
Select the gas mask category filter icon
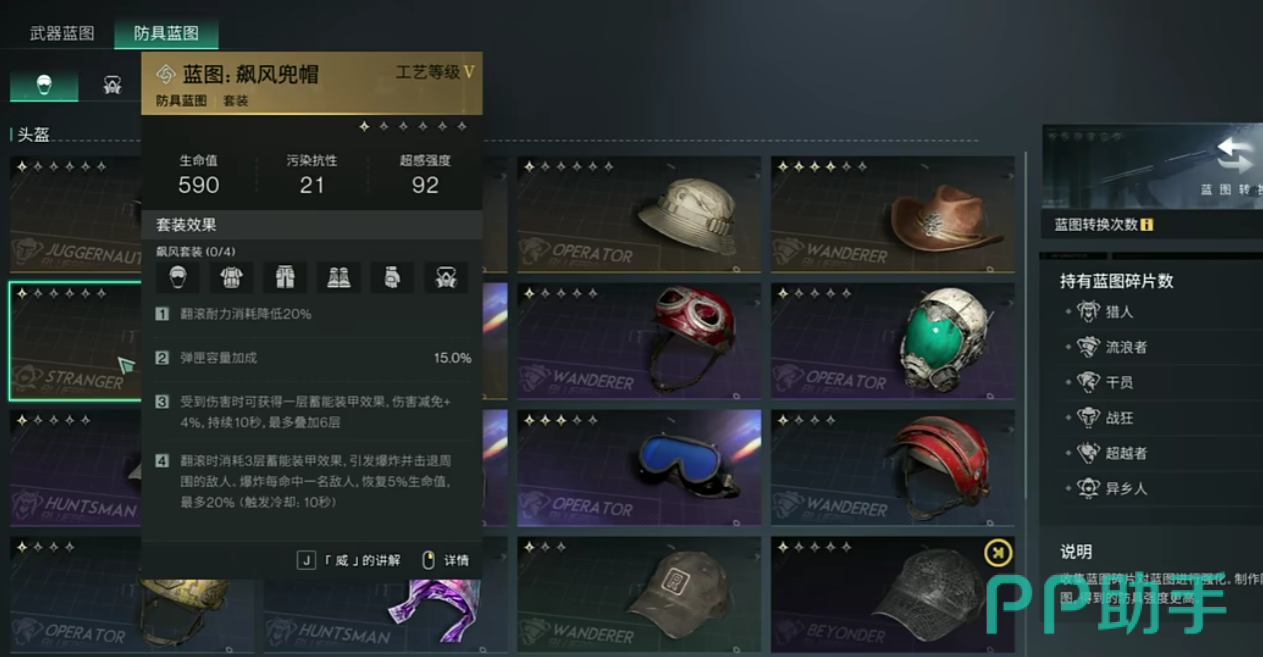(x=112, y=86)
